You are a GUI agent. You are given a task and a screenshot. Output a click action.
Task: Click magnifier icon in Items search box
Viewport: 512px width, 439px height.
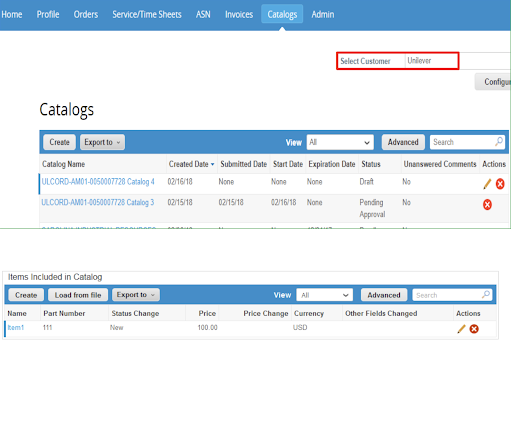(x=486, y=295)
